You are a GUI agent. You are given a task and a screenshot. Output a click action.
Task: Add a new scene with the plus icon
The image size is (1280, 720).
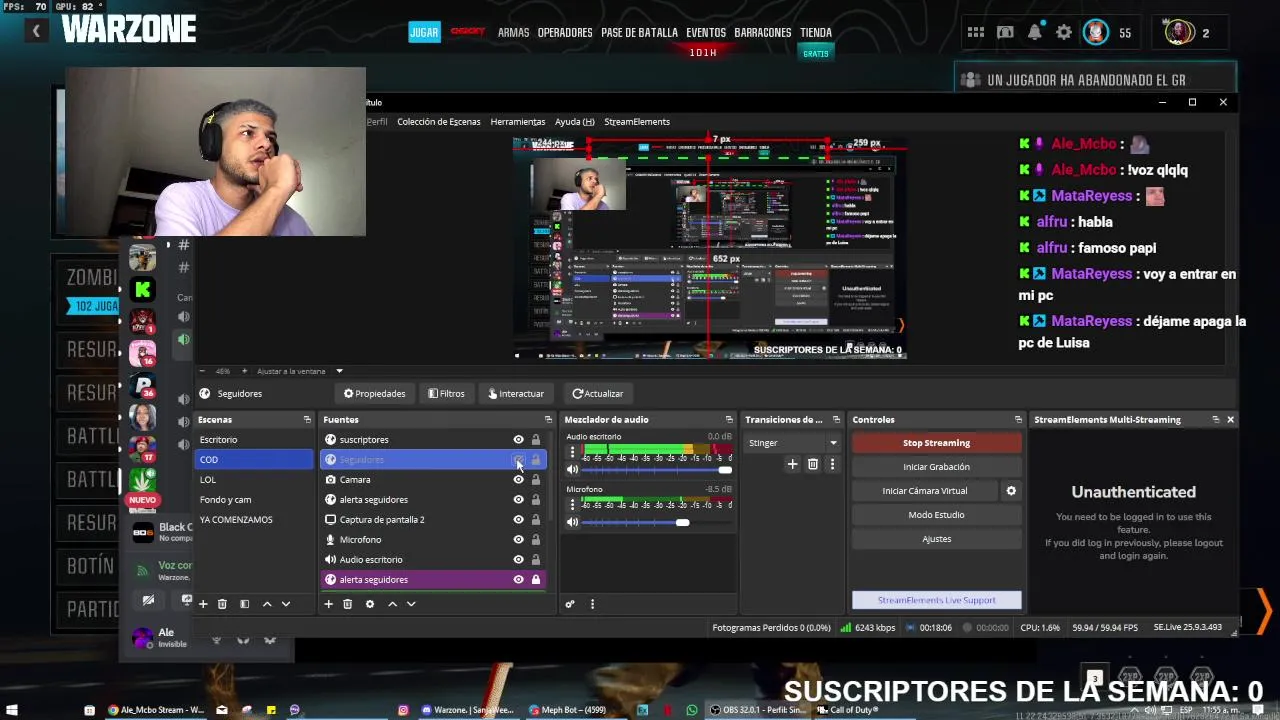click(203, 604)
